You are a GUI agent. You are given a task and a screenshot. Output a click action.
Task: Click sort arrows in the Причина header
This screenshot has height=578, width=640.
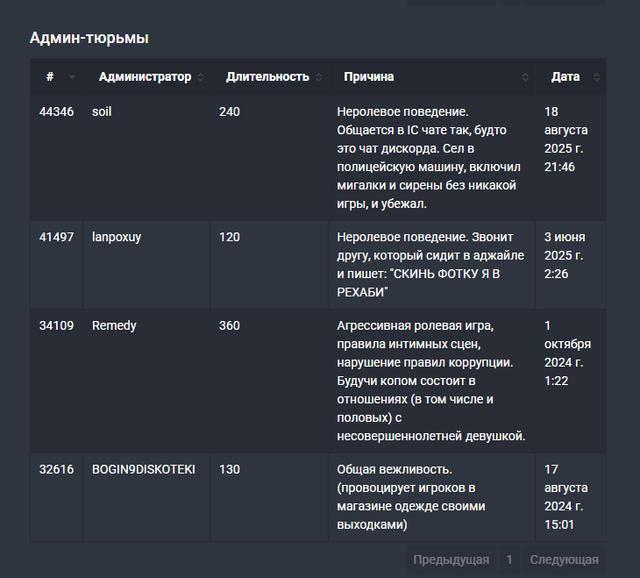(525, 77)
